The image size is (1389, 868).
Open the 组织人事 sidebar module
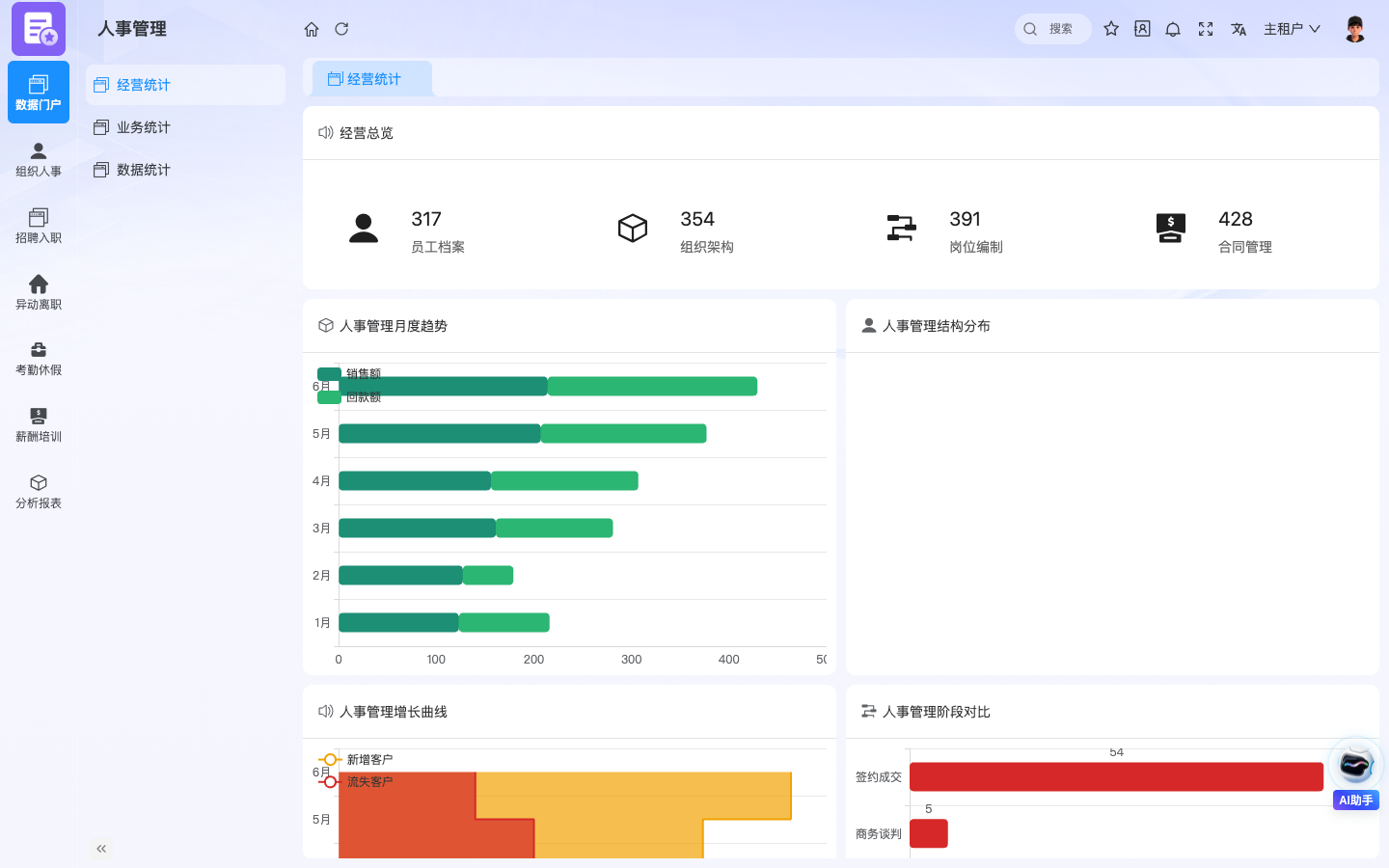pyautogui.click(x=39, y=159)
